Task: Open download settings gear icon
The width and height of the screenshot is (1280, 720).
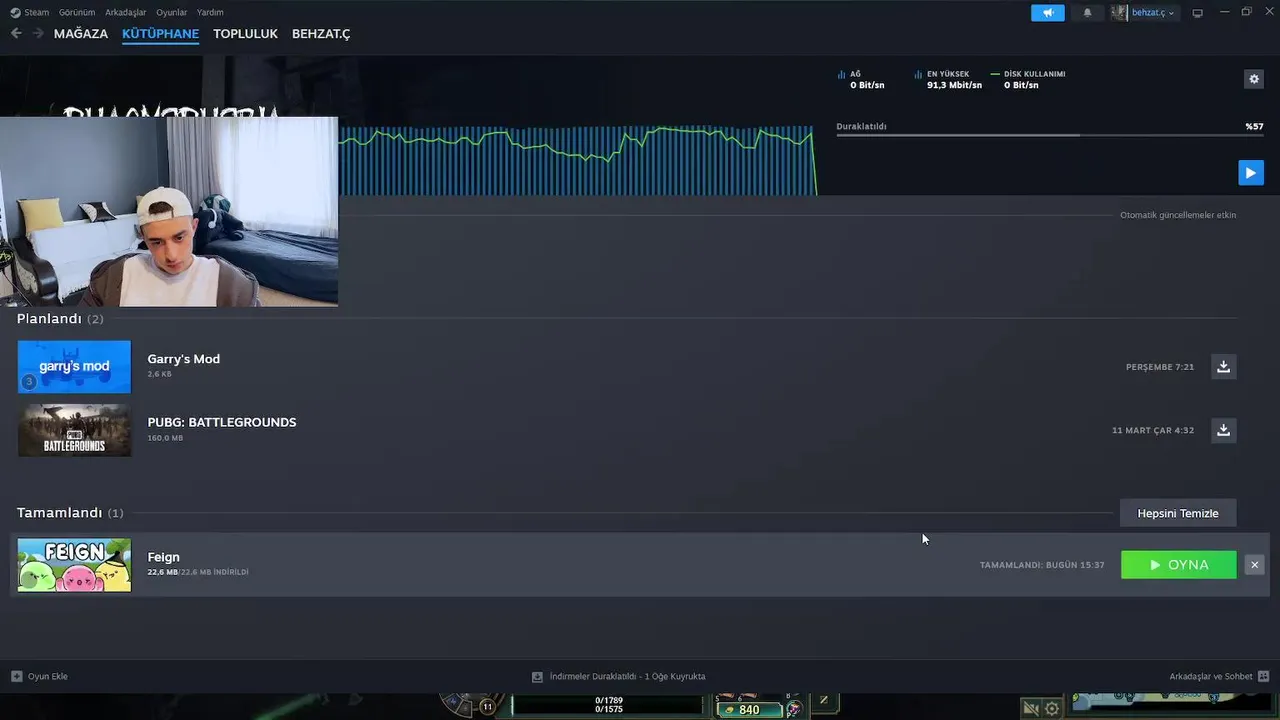Action: click(1254, 79)
